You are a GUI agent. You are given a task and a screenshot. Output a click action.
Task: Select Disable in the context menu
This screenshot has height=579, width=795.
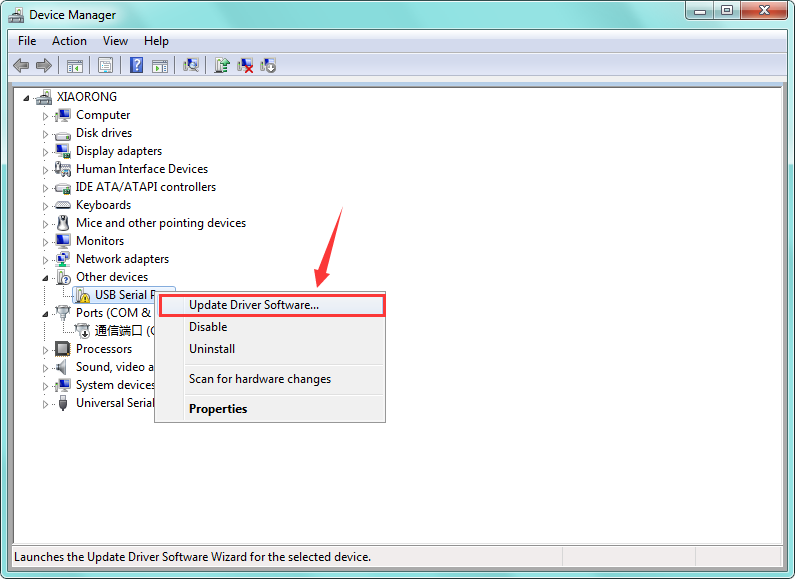(x=208, y=327)
